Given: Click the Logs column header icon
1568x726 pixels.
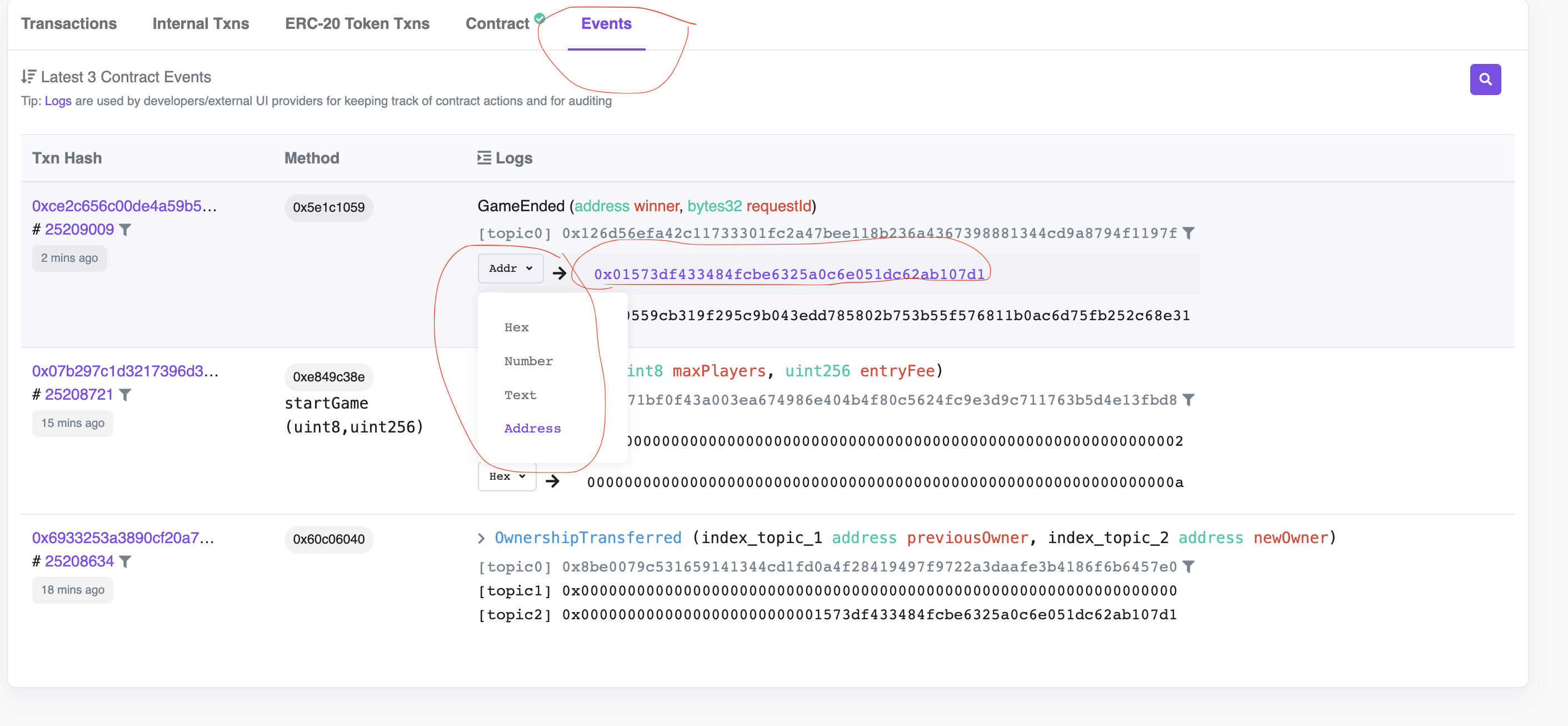Looking at the screenshot, I should pyautogui.click(x=484, y=158).
